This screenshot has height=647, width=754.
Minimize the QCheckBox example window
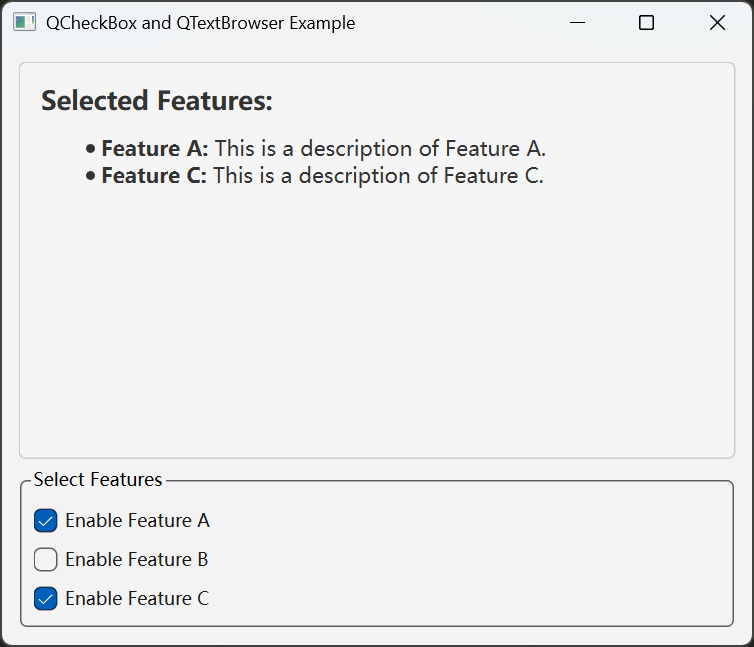(577, 23)
